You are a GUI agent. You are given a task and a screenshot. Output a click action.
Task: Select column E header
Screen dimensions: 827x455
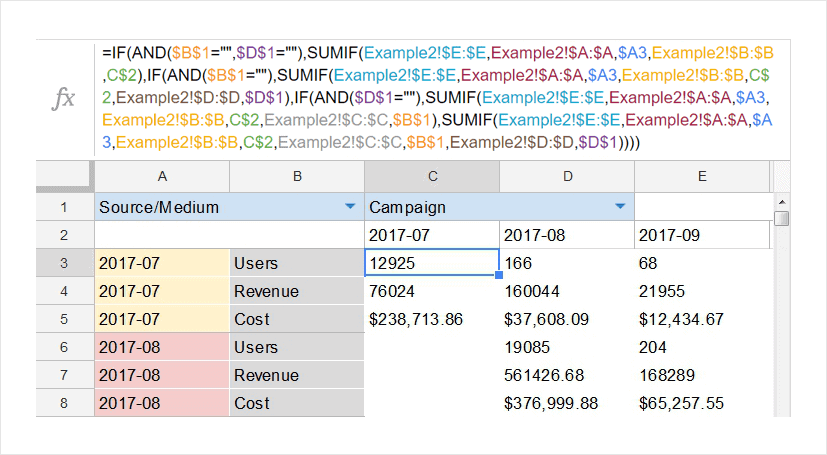[702, 176]
